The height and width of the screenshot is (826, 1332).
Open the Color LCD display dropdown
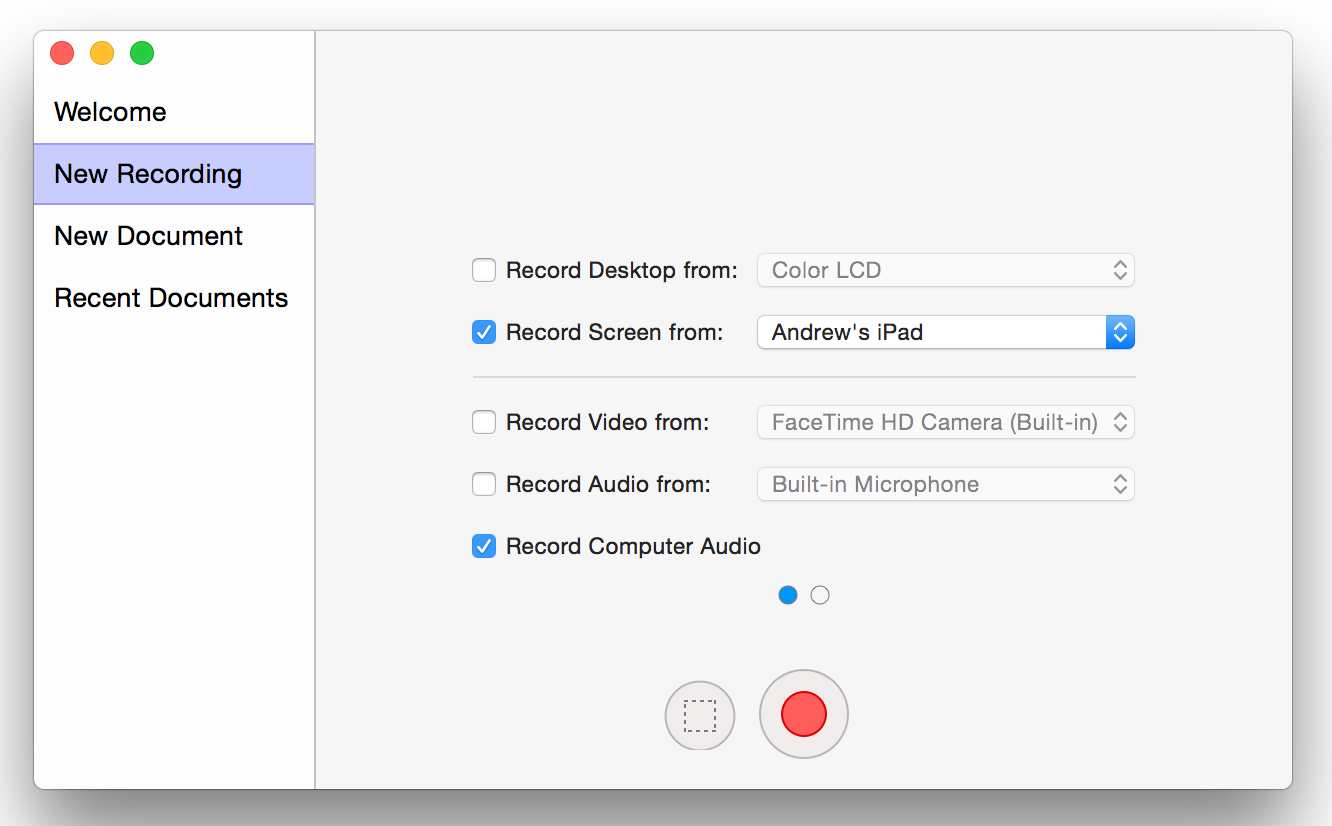(x=945, y=270)
